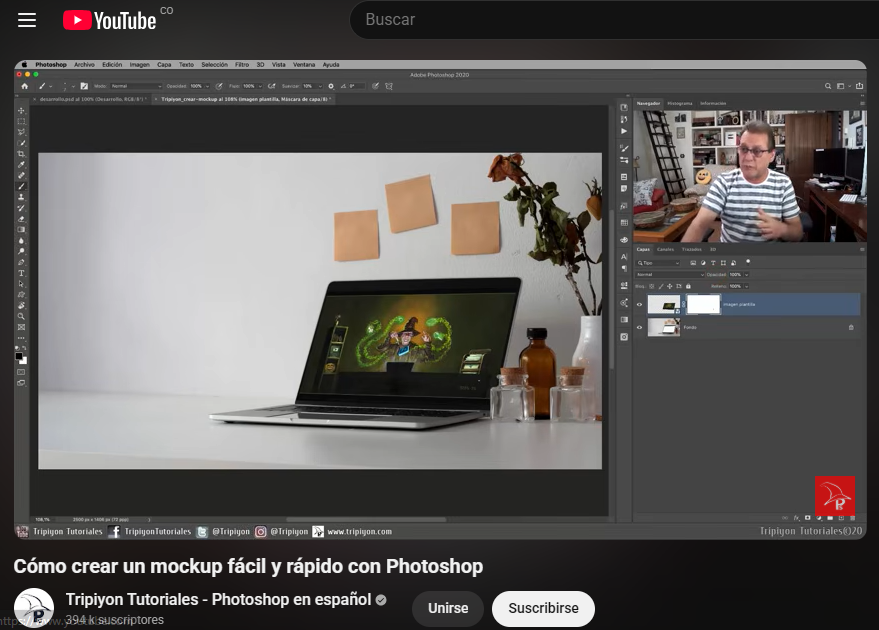Open the Actions play icon in panel dock
The width and height of the screenshot is (879, 630).
(x=623, y=131)
